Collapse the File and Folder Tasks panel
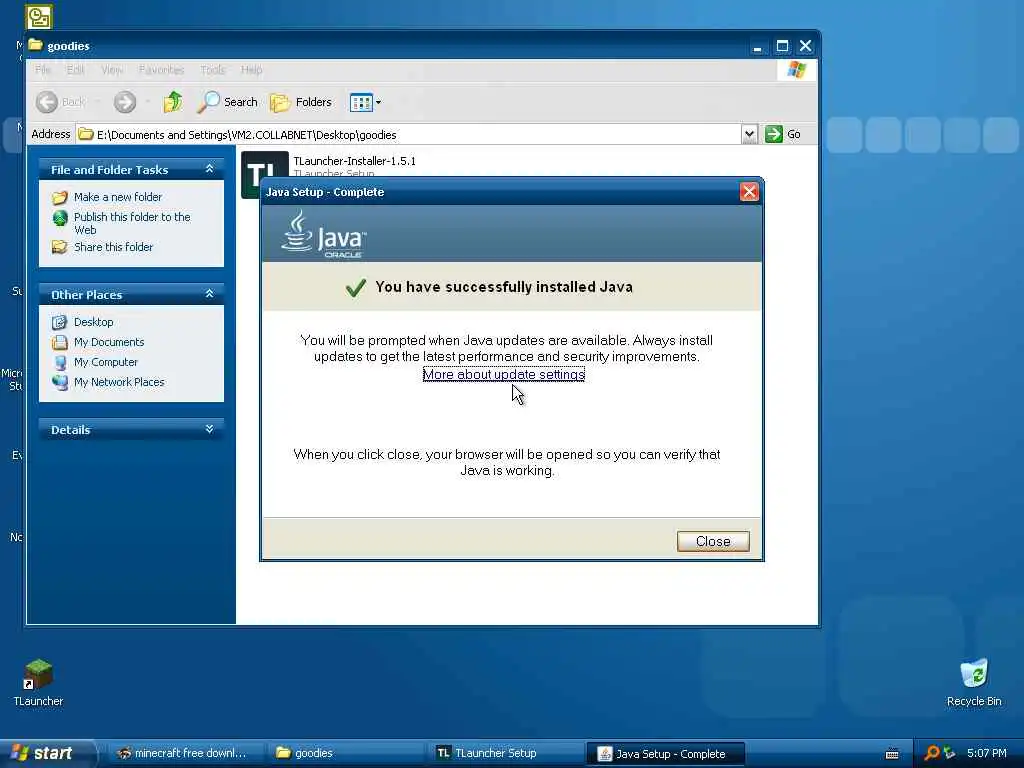 [x=209, y=169]
